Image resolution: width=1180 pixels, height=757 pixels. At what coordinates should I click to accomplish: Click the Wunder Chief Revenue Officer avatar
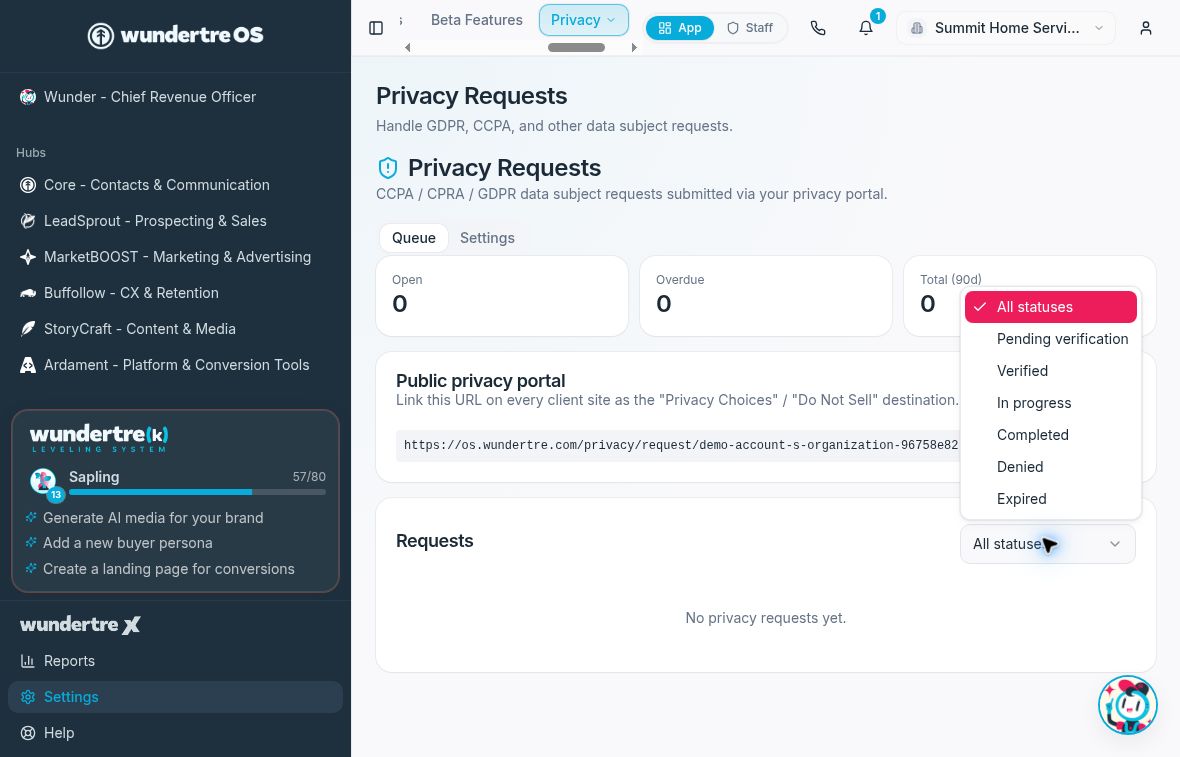click(28, 97)
